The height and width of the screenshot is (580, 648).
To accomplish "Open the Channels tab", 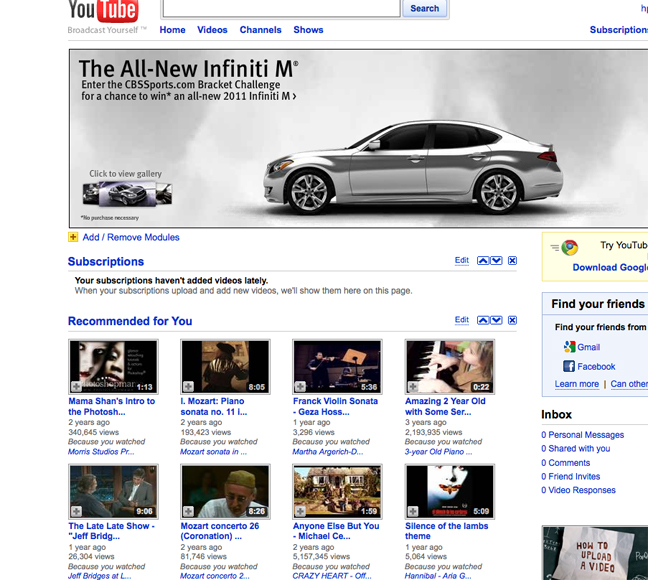I will click(x=260, y=30).
